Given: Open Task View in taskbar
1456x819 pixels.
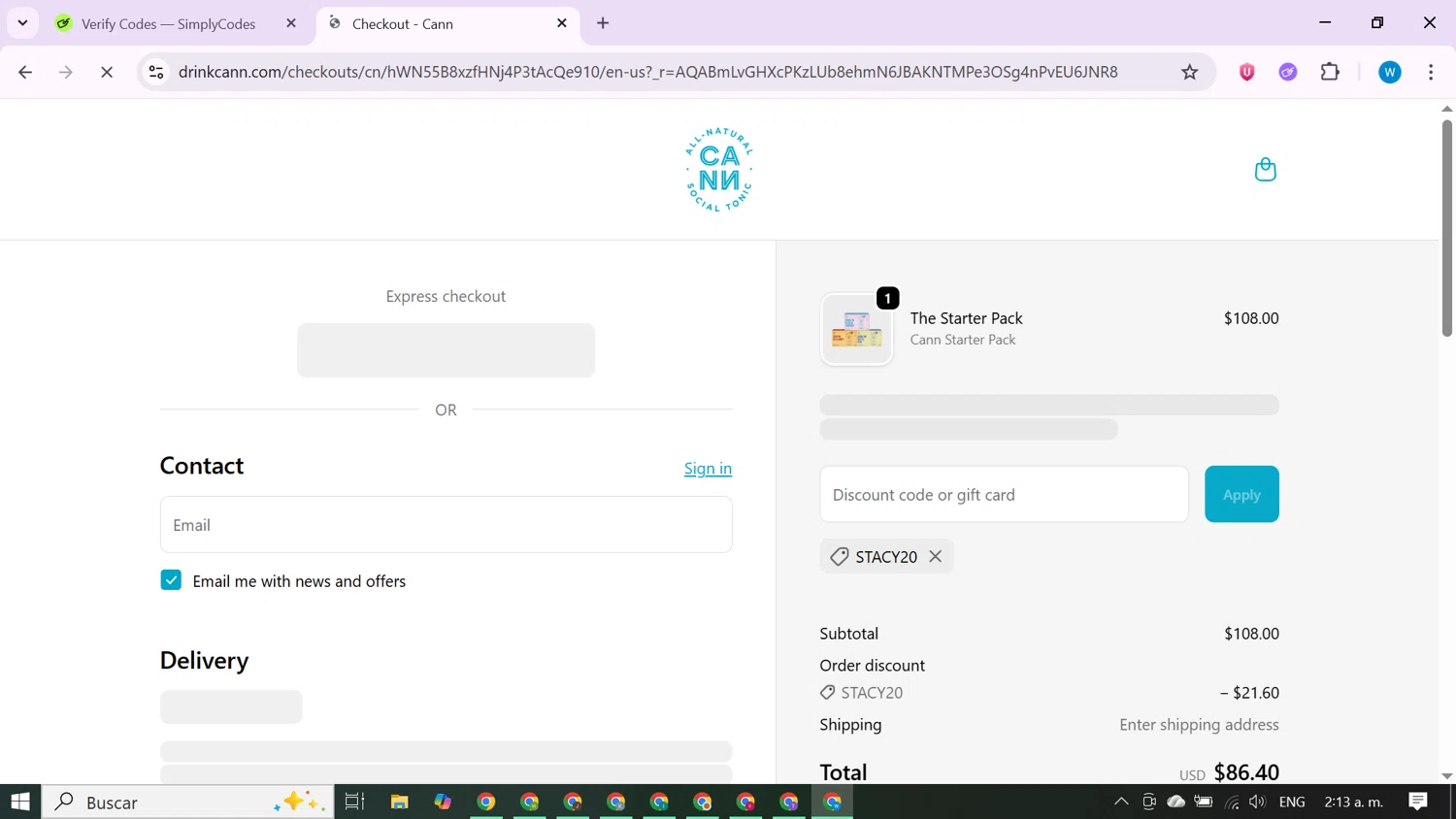Looking at the screenshot, I should click(x=354, y=802).
